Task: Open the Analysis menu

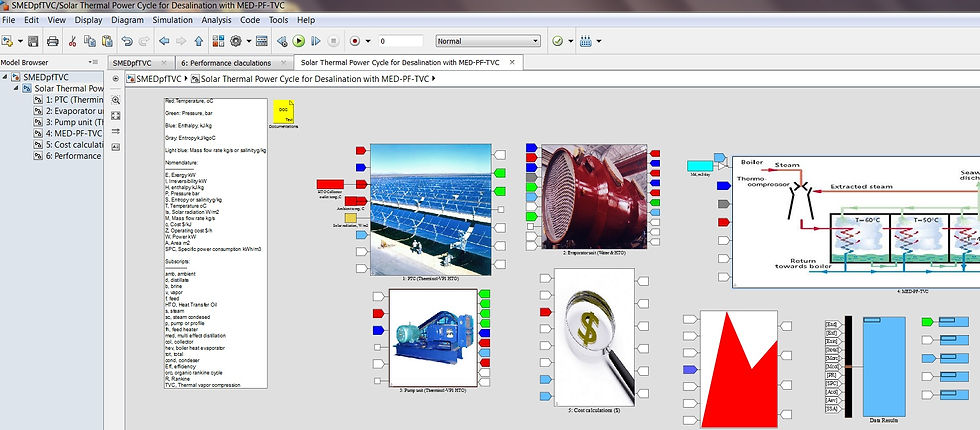Action: tap(216, 20)
